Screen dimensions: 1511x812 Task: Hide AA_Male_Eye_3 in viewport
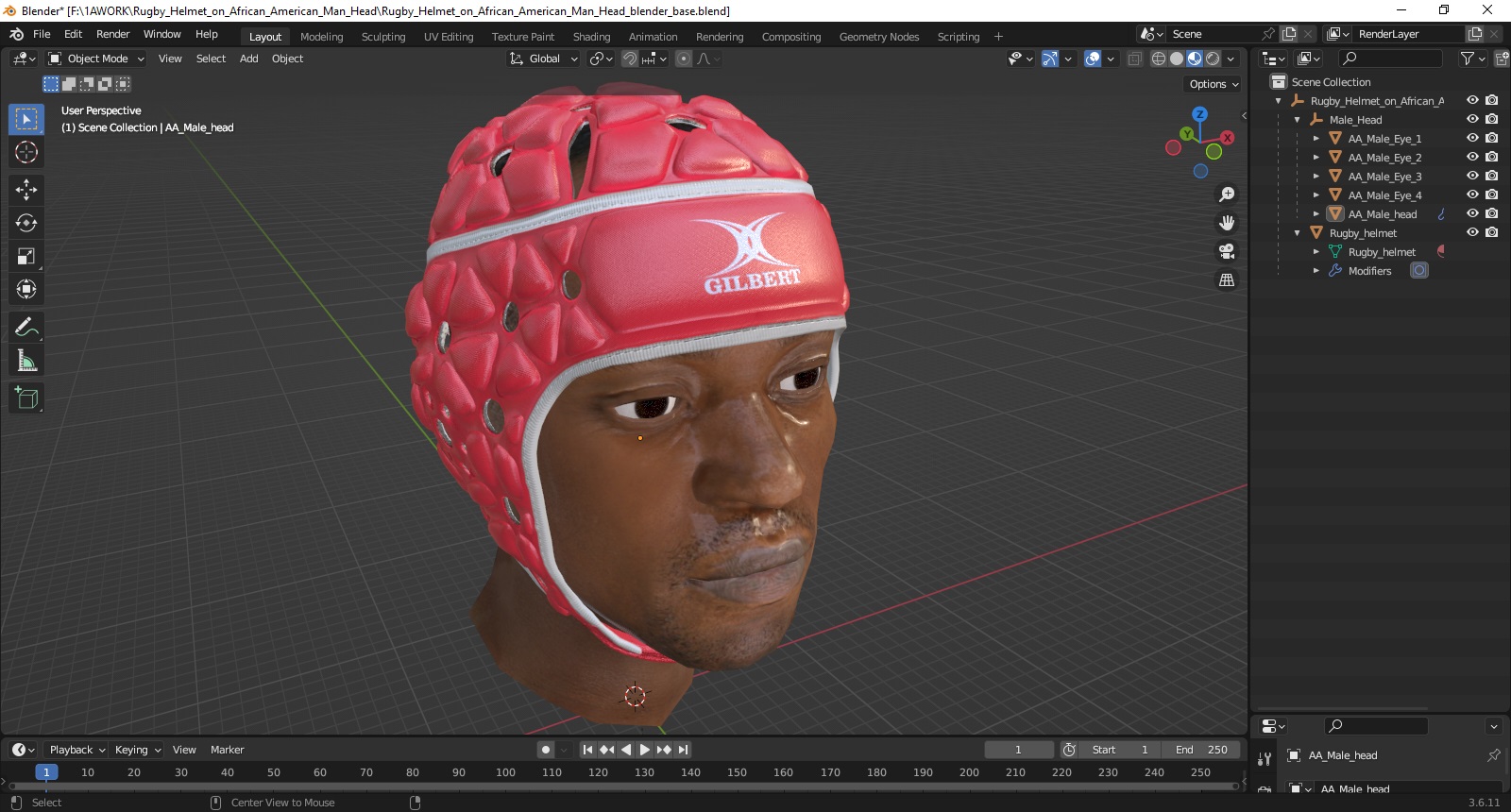pos(1472,176)
